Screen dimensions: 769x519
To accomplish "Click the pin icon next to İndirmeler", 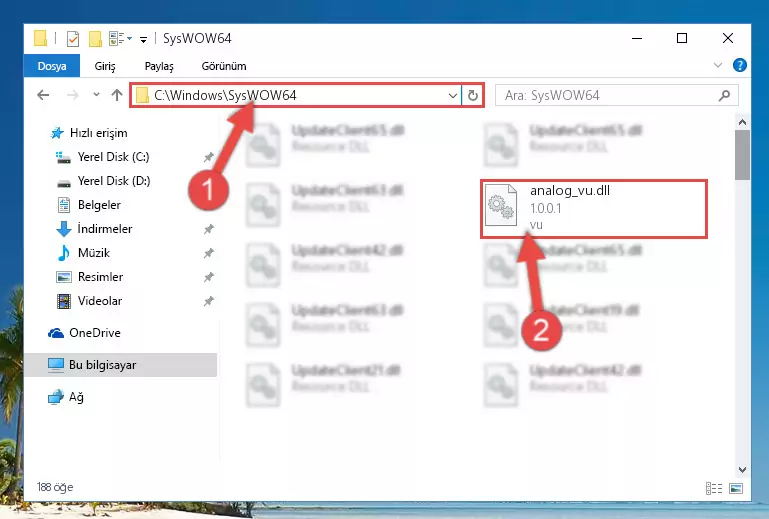I will click(208, 229).
